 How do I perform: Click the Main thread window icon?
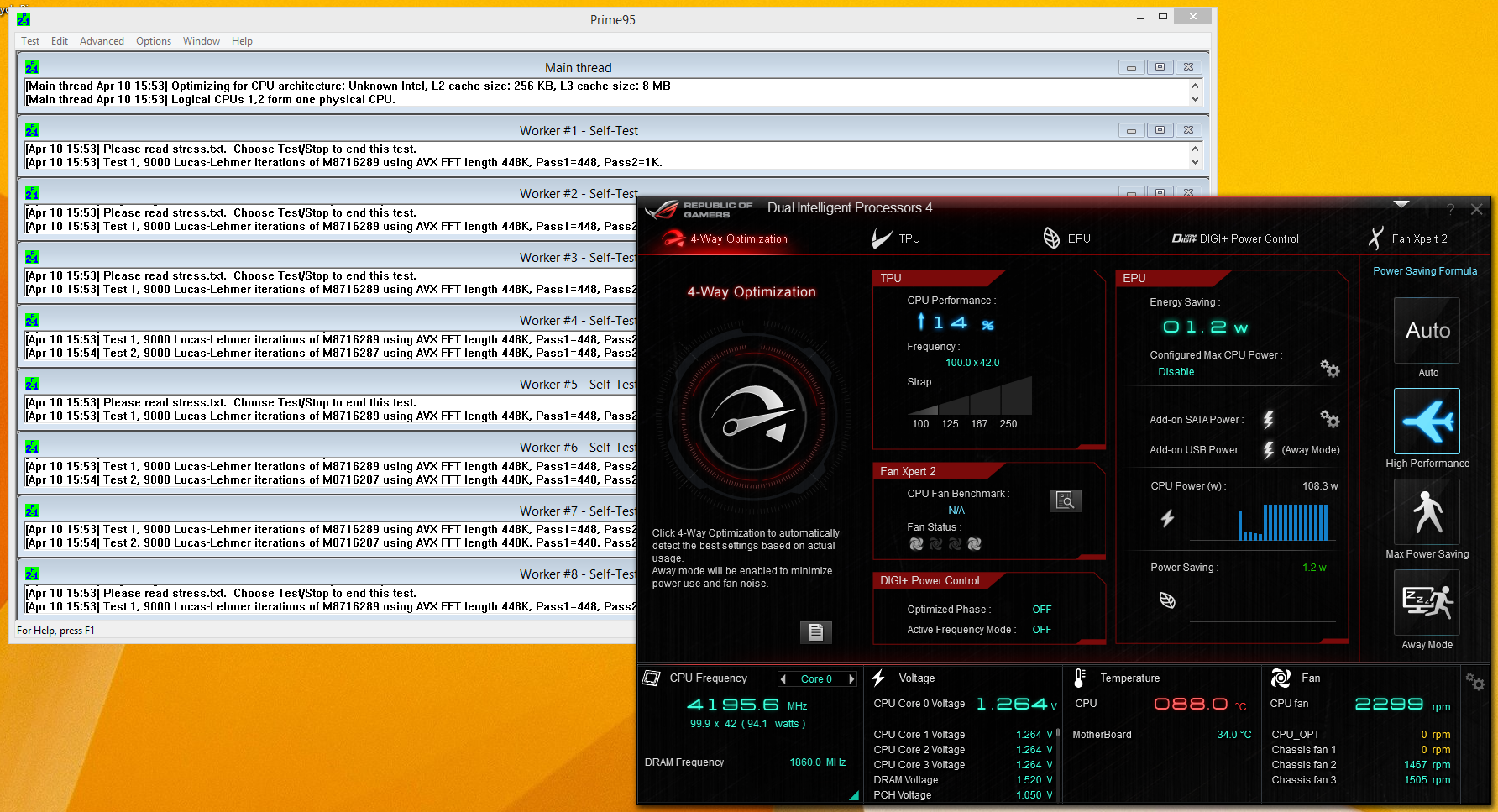click(x=32, y=67)
